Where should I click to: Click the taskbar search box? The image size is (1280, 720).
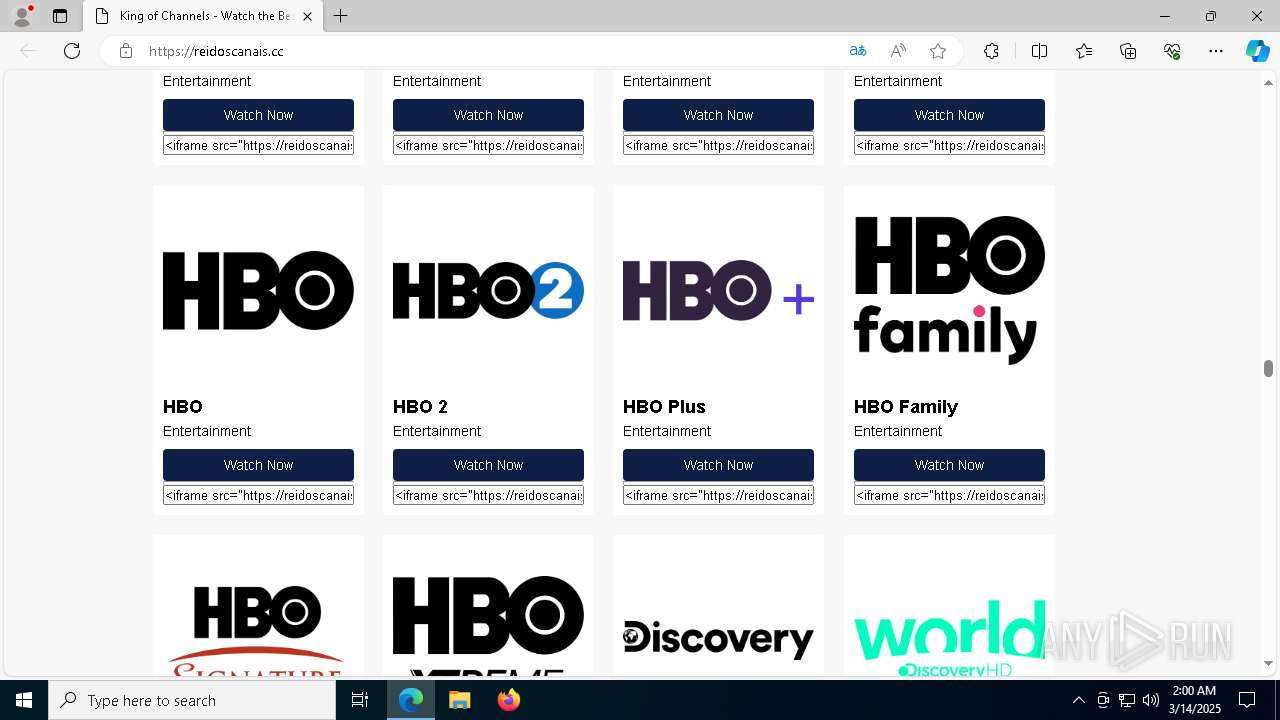[x=192, y=700]
